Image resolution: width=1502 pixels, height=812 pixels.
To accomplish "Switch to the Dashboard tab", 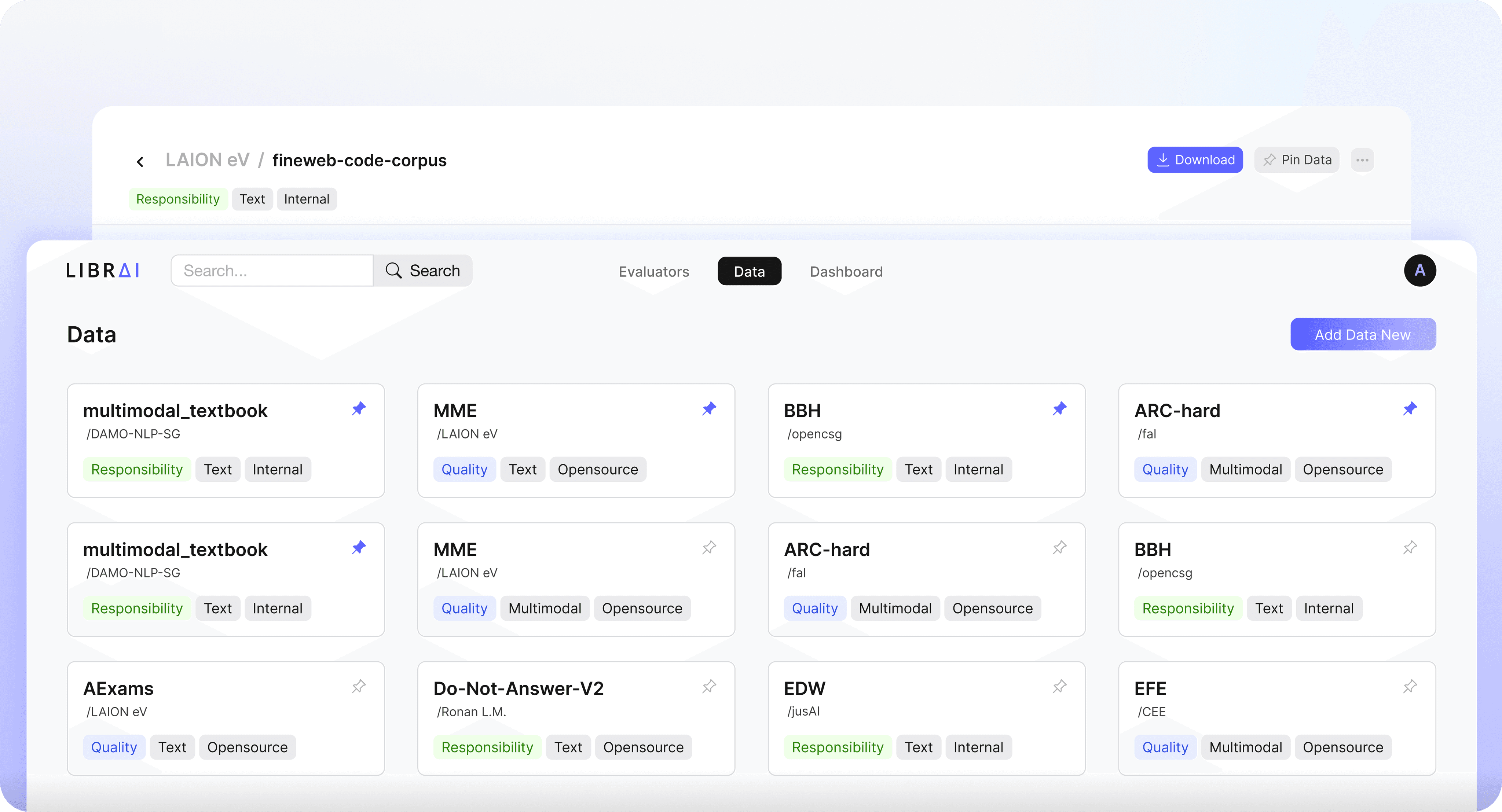I will pos(846,272).
